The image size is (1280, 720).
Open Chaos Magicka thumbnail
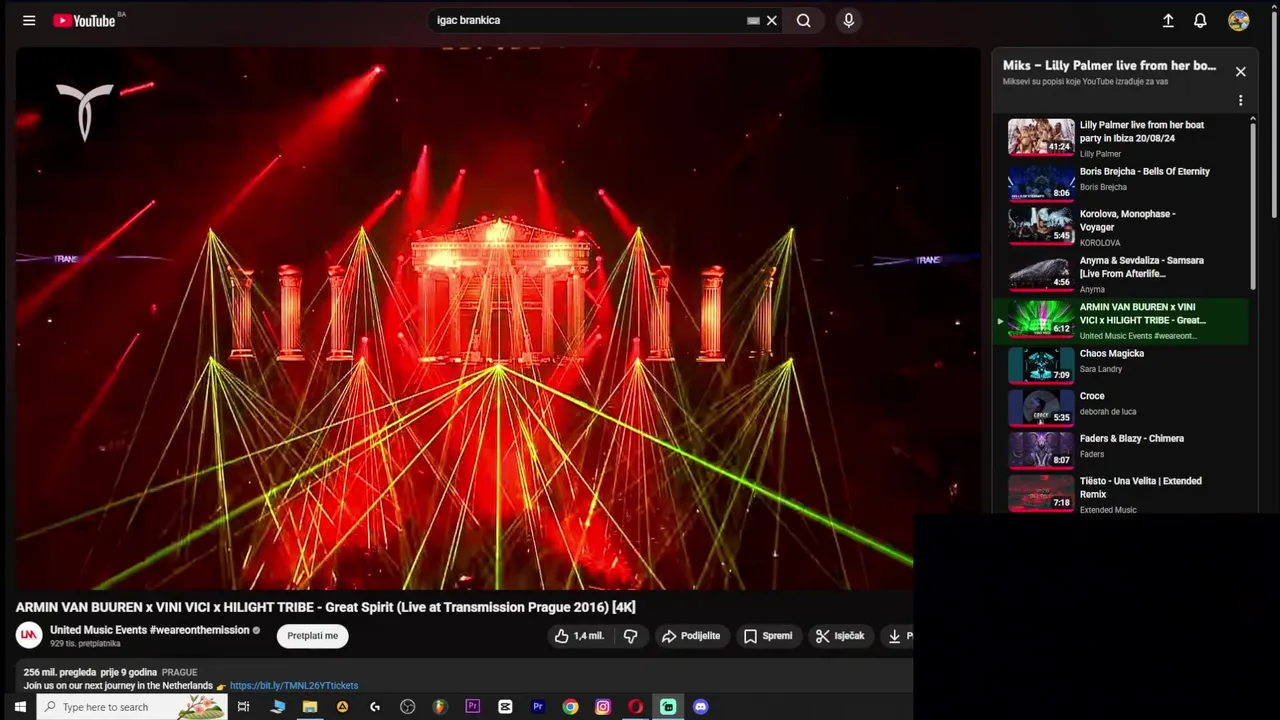1041,365
